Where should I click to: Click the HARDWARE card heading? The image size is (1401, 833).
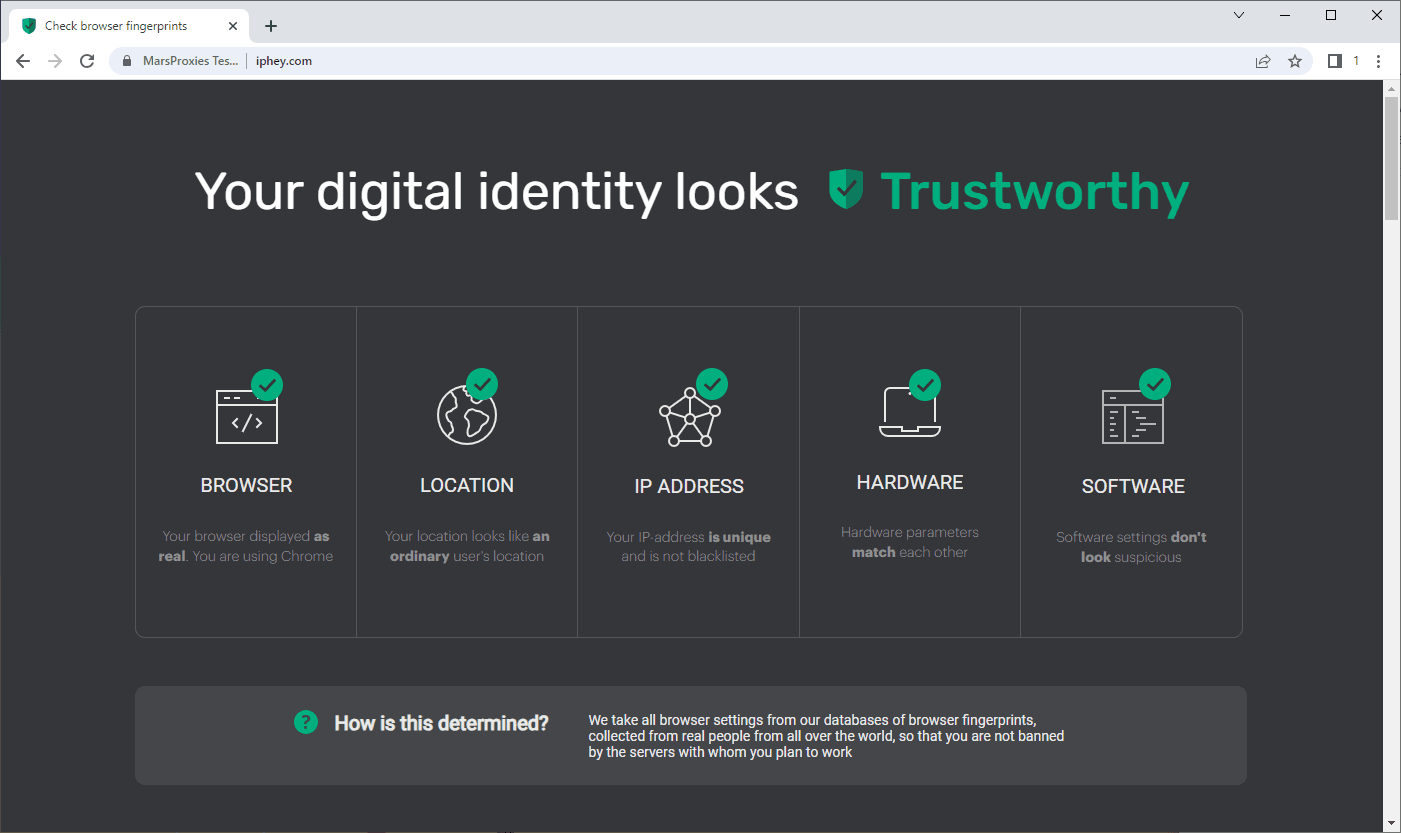click(x=910, y=482)
